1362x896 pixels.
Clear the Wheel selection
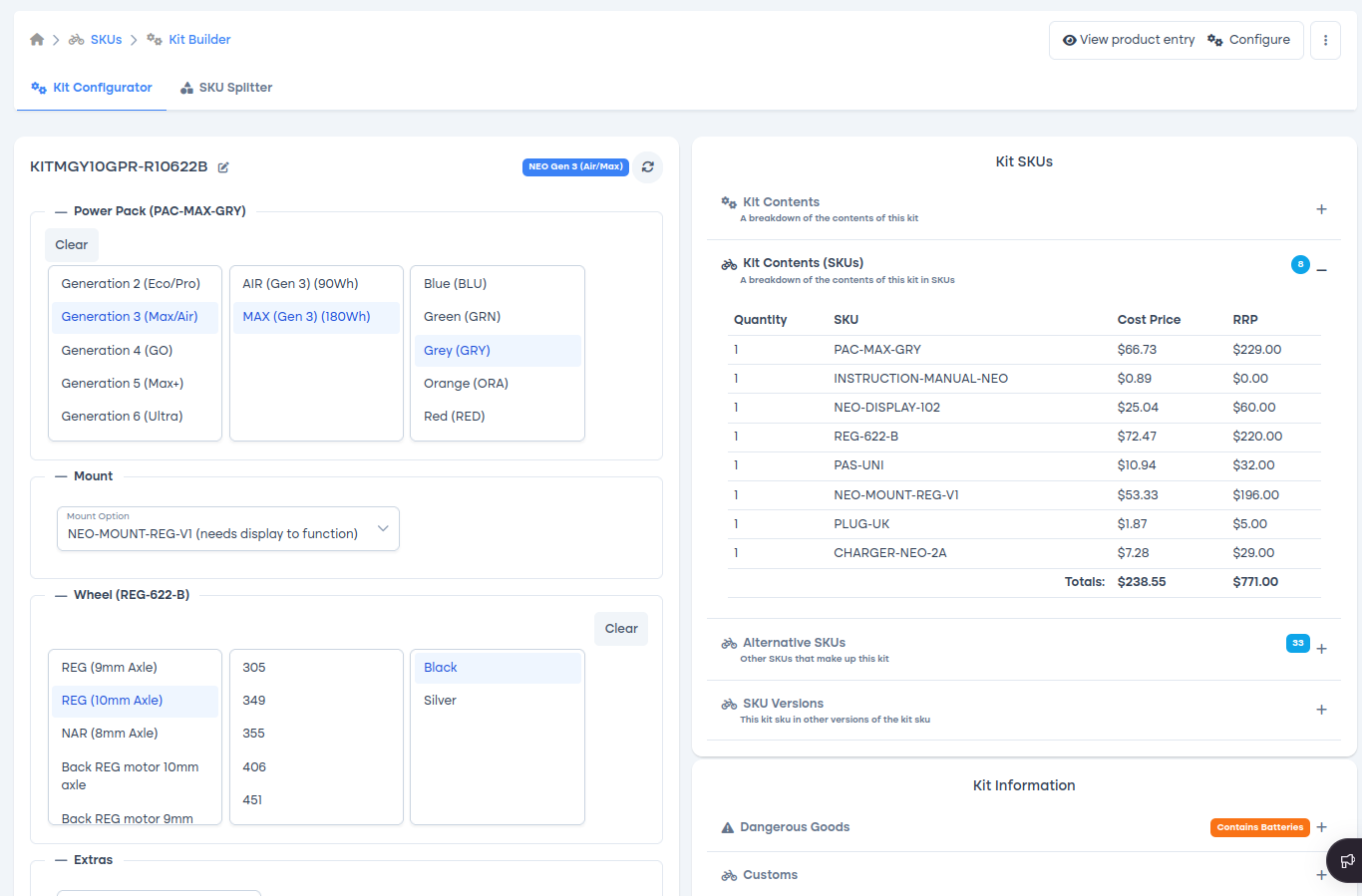point(621,629)
